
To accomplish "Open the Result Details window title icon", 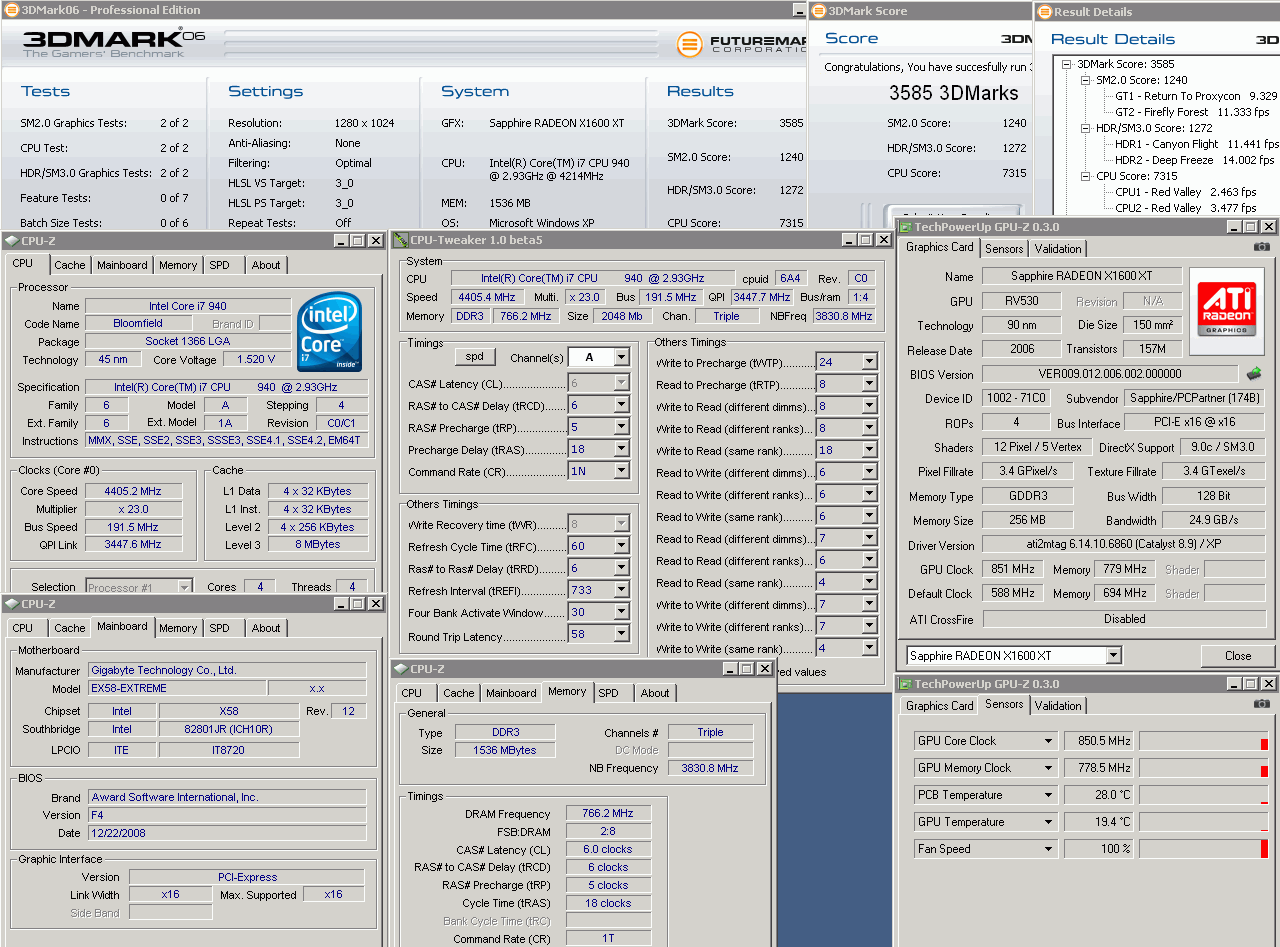I will pyautogui.click(x=1044, y=12).
